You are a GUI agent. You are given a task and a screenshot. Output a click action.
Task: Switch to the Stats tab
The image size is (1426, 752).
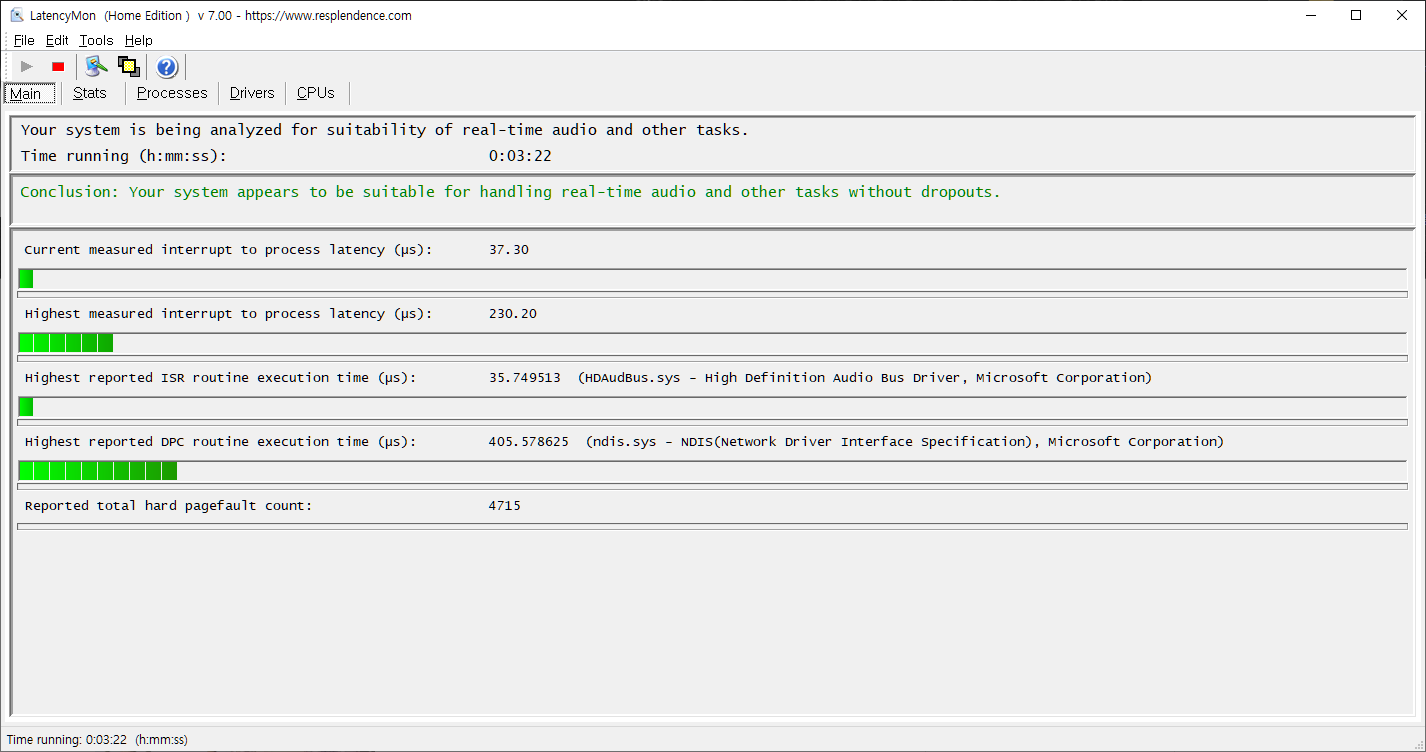tap(90, 93)
